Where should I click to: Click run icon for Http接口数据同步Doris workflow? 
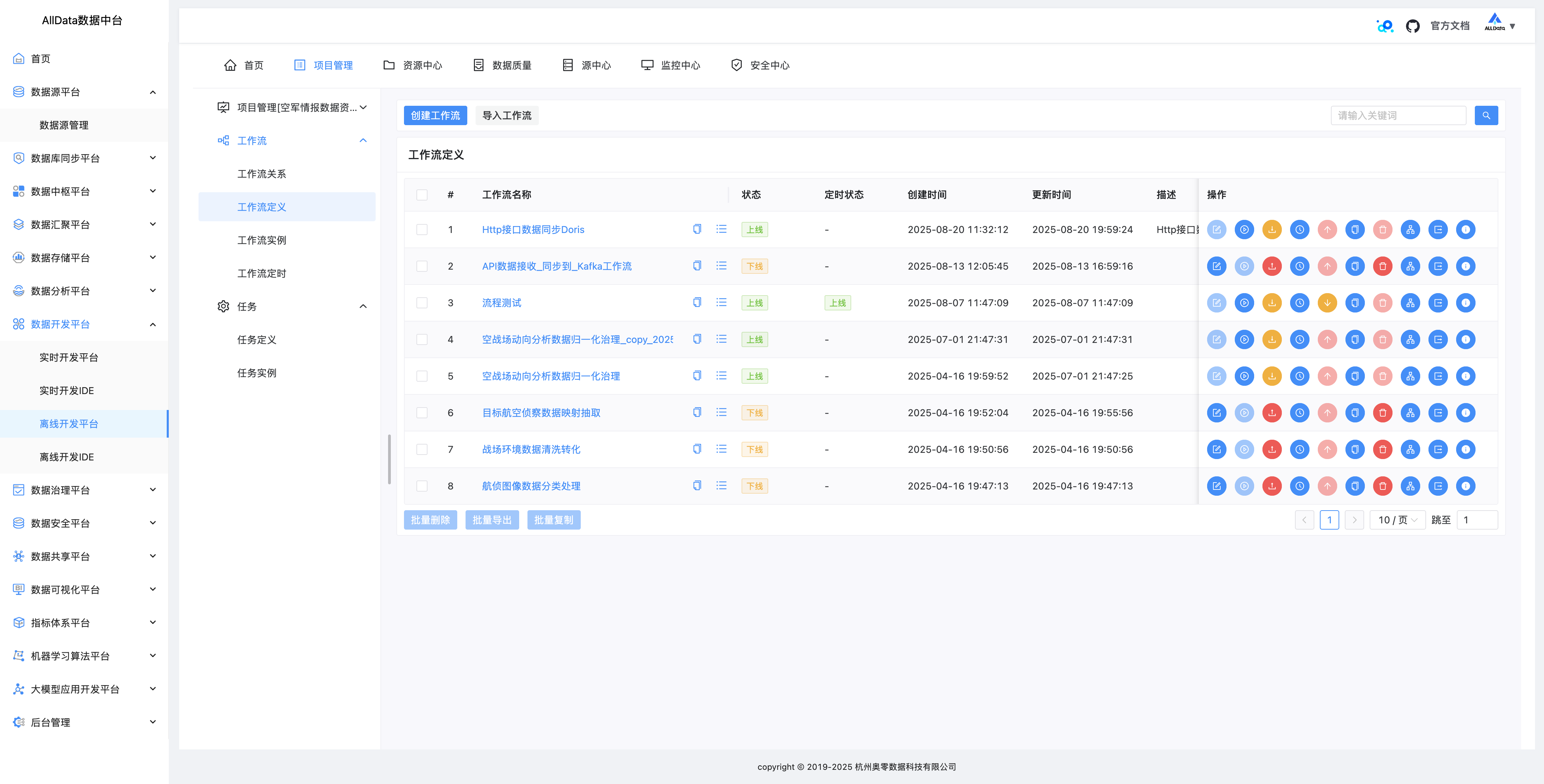[1244, 230]
